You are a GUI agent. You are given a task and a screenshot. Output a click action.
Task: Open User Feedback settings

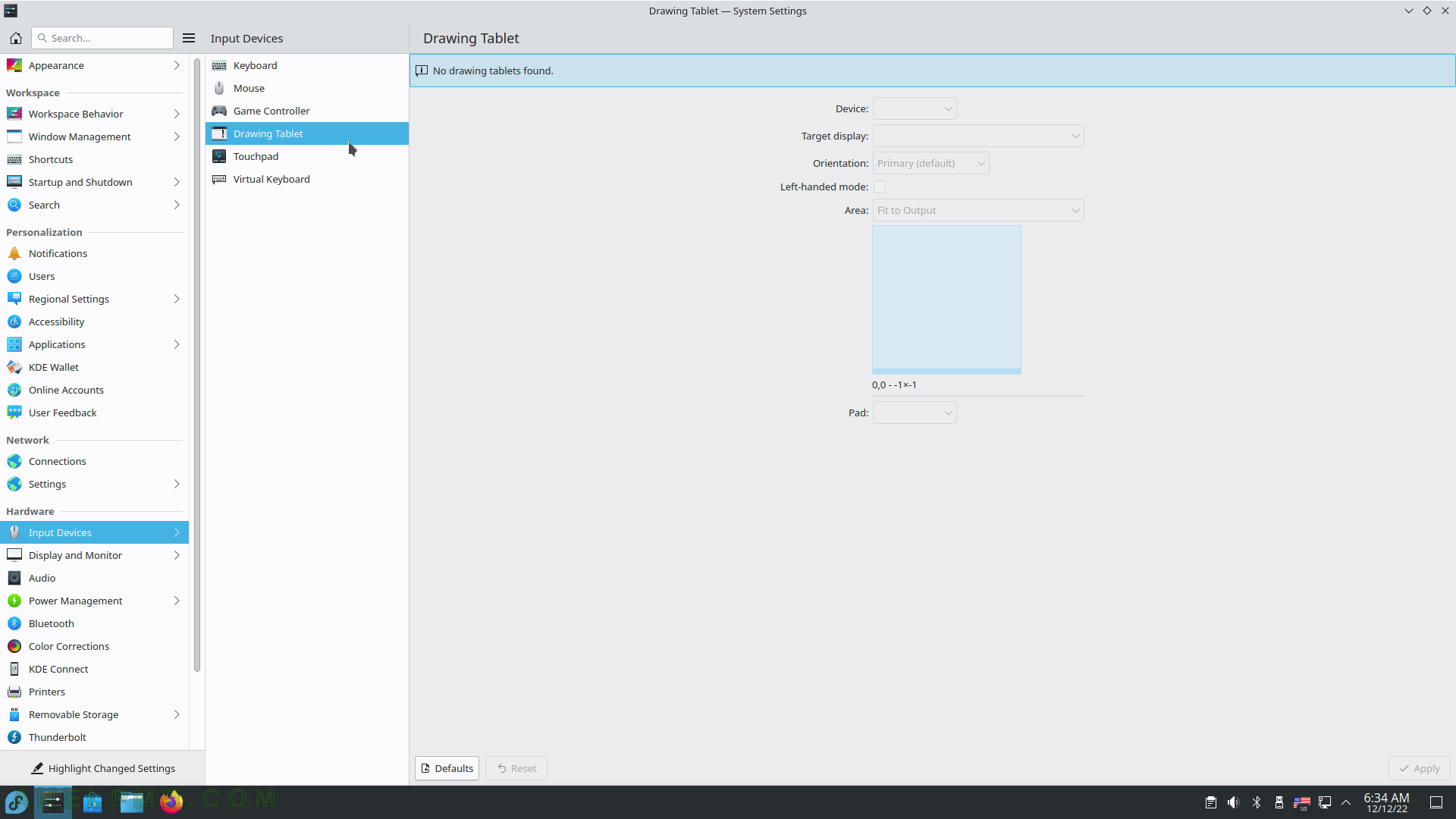(x=94, y=413)
